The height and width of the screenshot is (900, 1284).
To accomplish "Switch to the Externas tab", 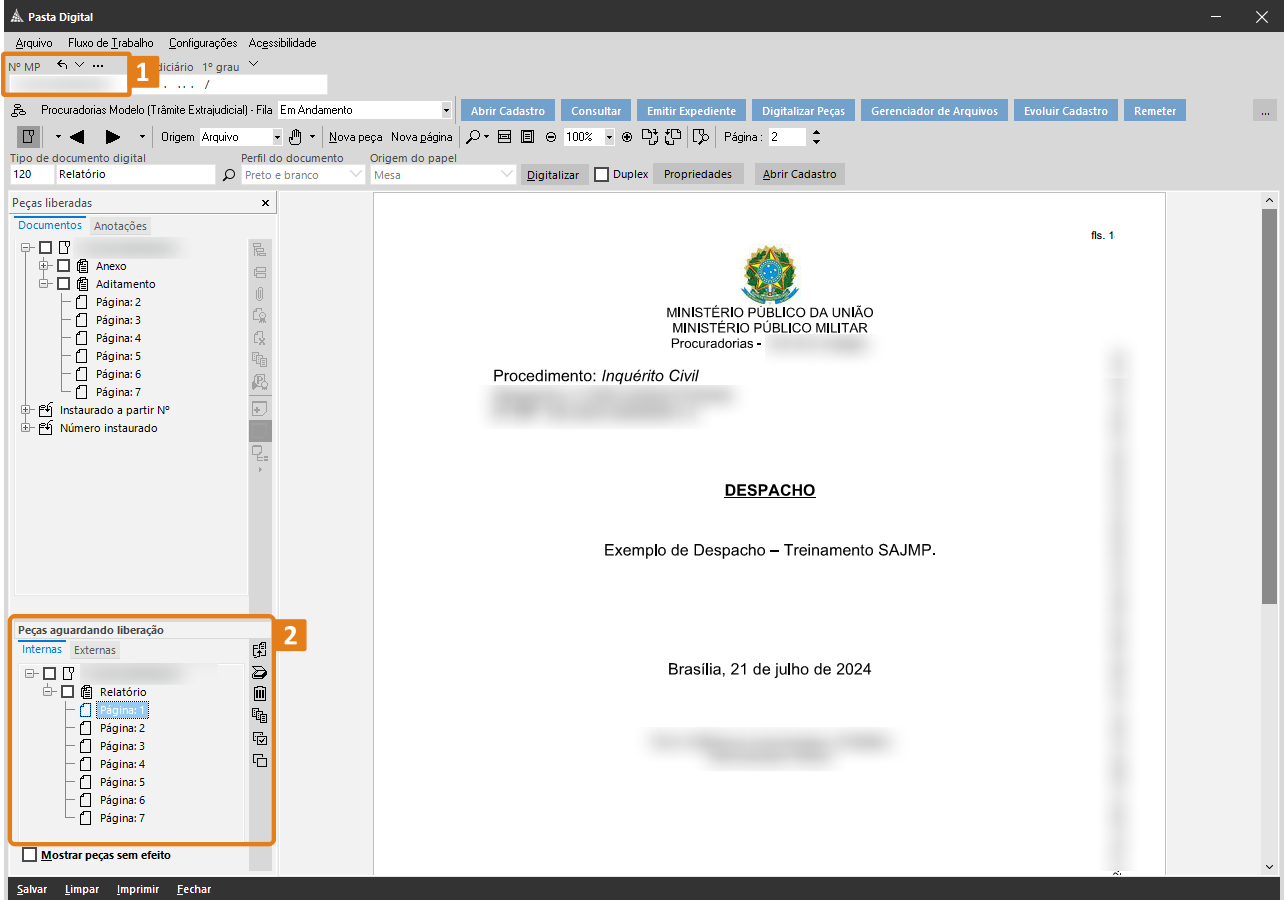I will [x=95, y=650].
